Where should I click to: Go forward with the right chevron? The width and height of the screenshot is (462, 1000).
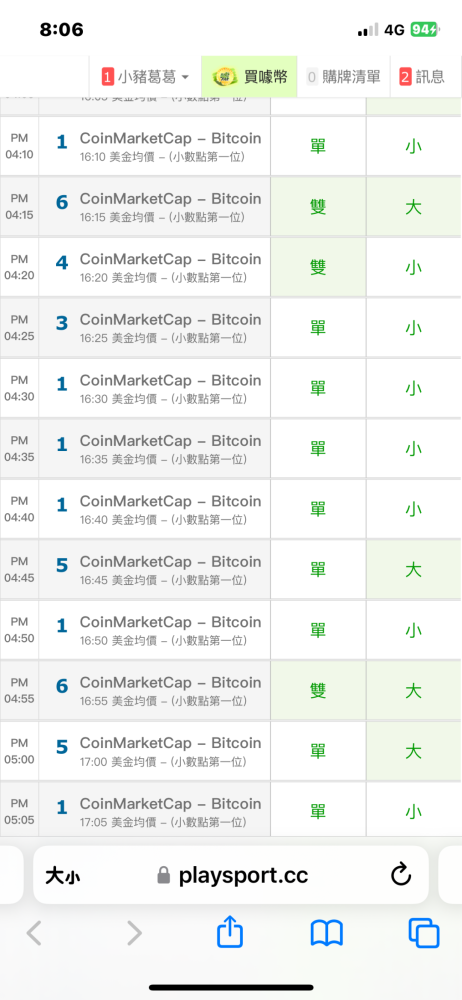pos(134,934)
